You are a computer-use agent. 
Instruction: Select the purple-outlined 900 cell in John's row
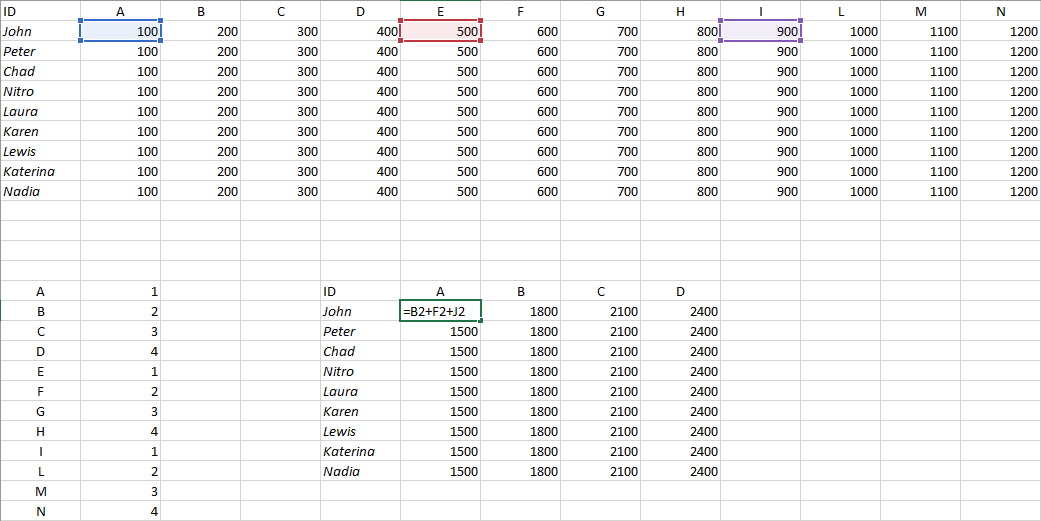[760, 31]
